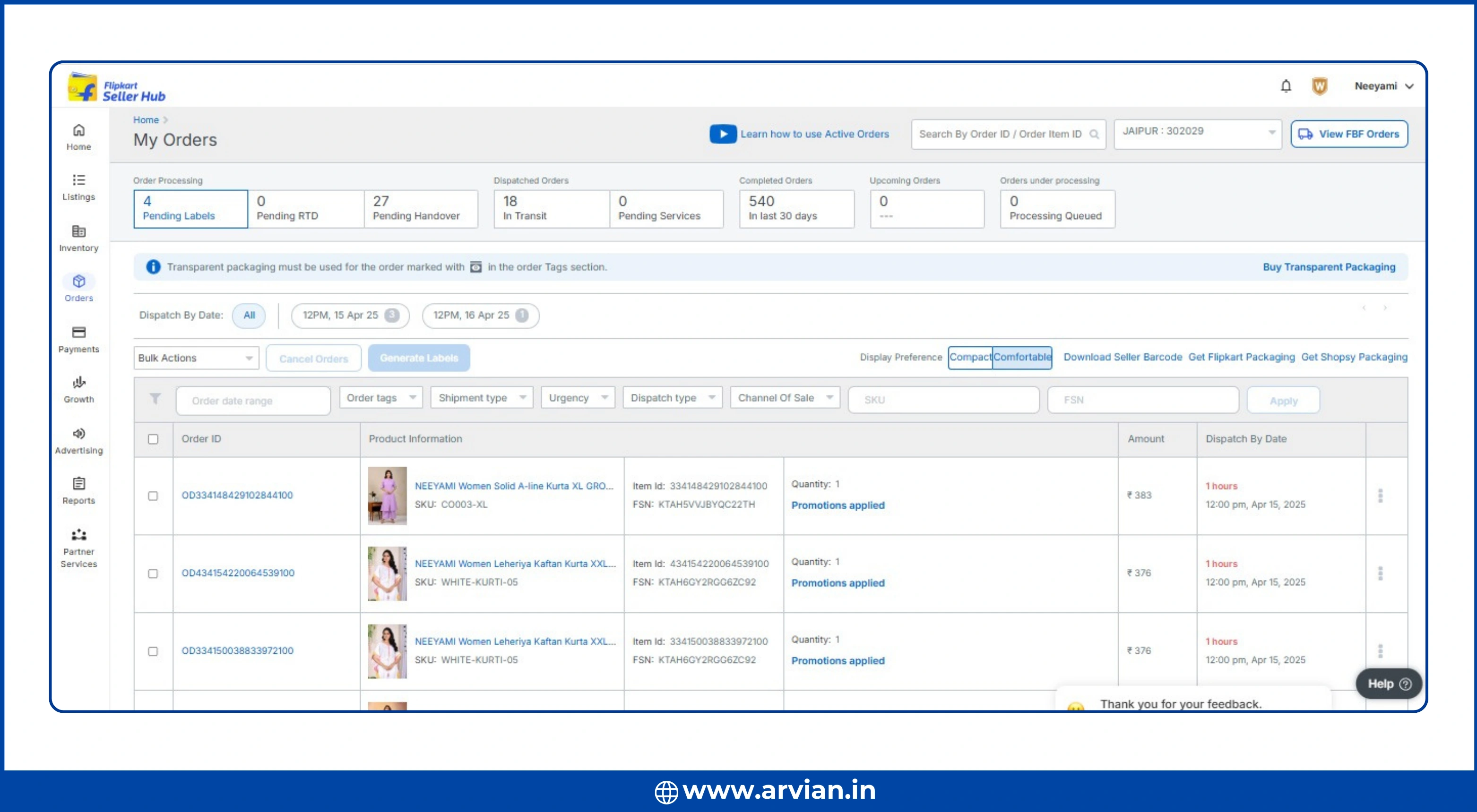1477x812 pixels.
Task: Click the info icon in packaging notice
Action: point(153,266)
